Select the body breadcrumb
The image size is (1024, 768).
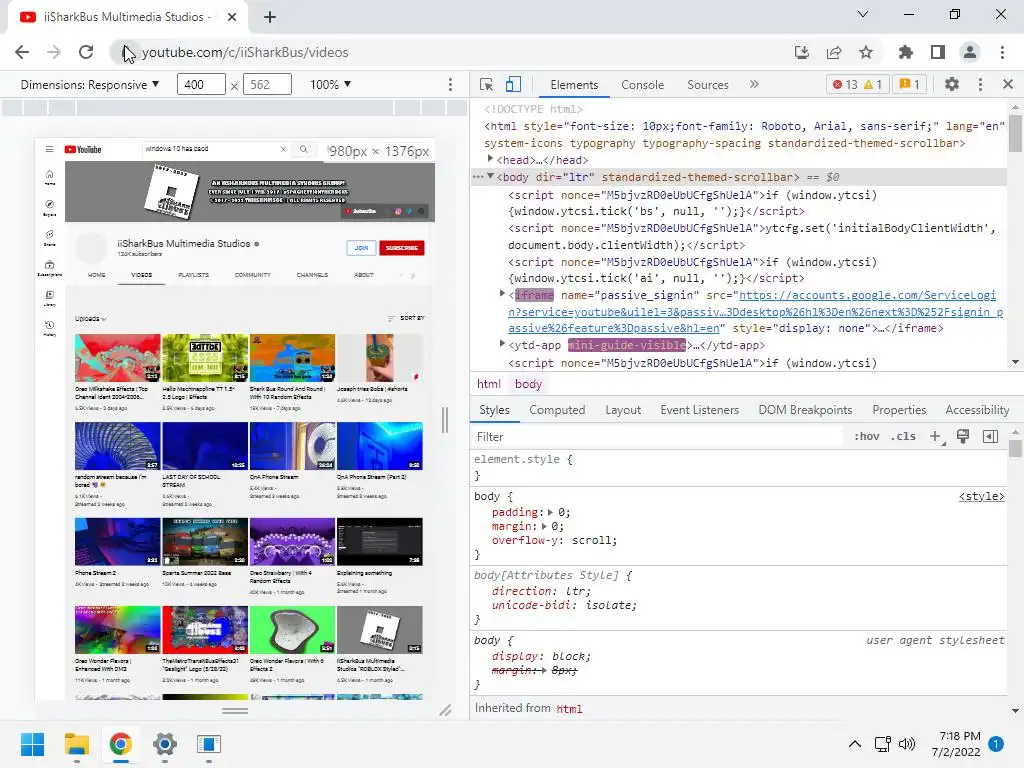point(528,384)
